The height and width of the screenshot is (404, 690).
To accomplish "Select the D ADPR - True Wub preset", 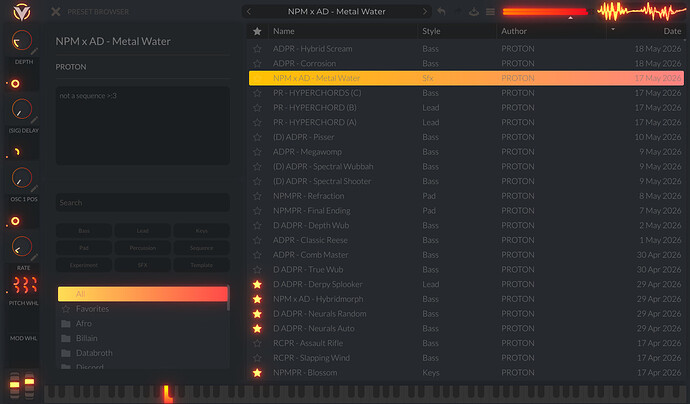I will (x=466, y=270).
